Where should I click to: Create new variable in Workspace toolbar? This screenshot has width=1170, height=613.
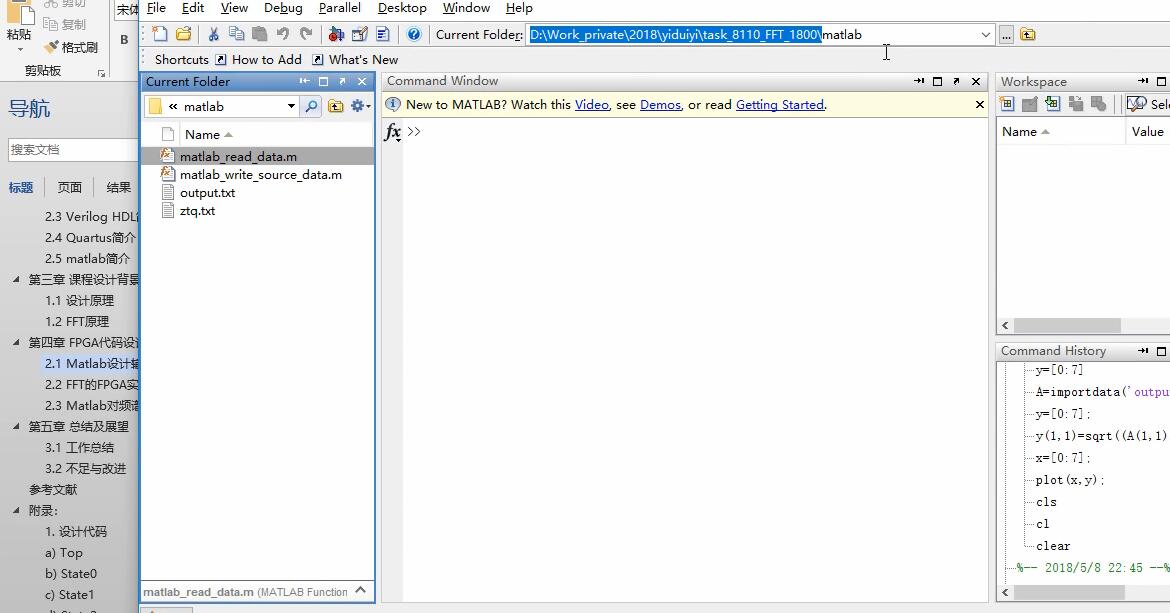pyautogui.click(x=1007, y=104)
